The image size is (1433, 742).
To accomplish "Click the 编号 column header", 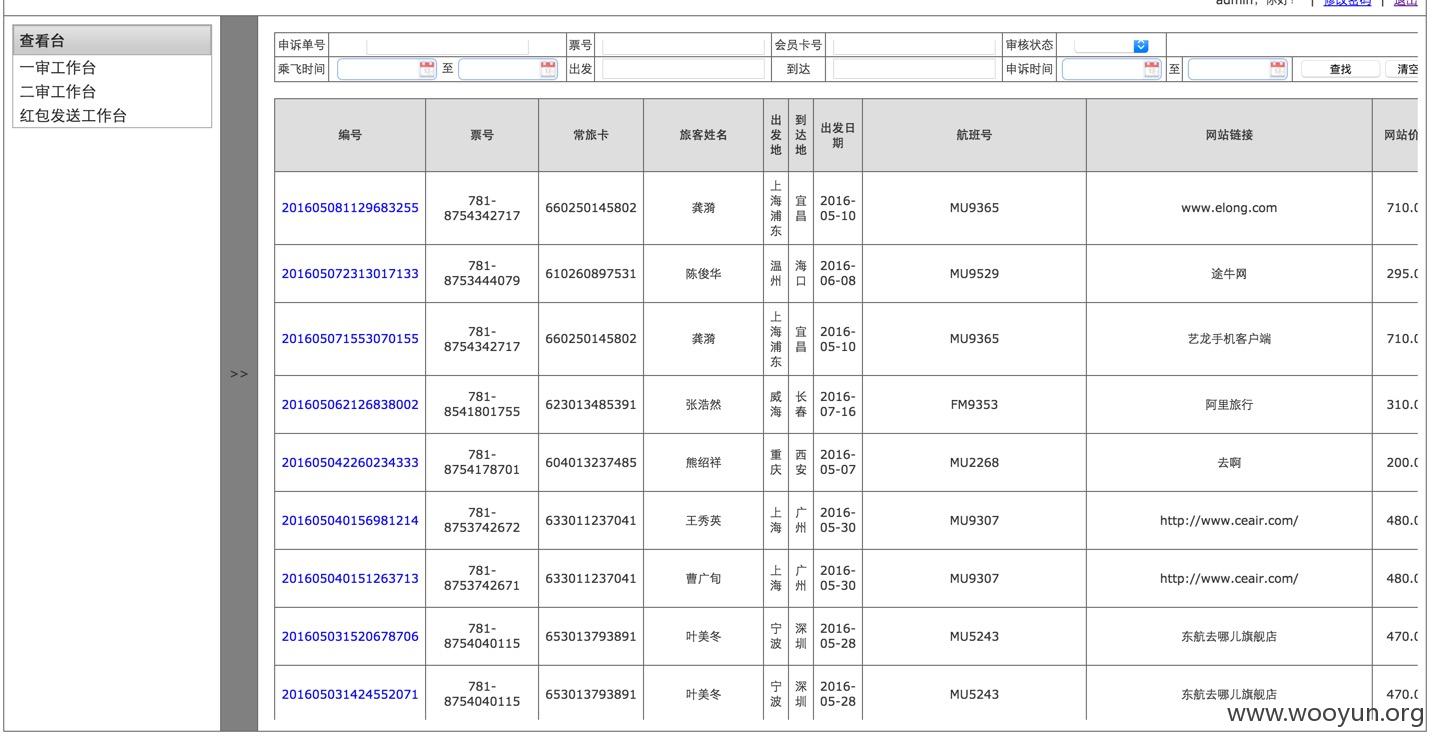I will [x=350, y=135].
